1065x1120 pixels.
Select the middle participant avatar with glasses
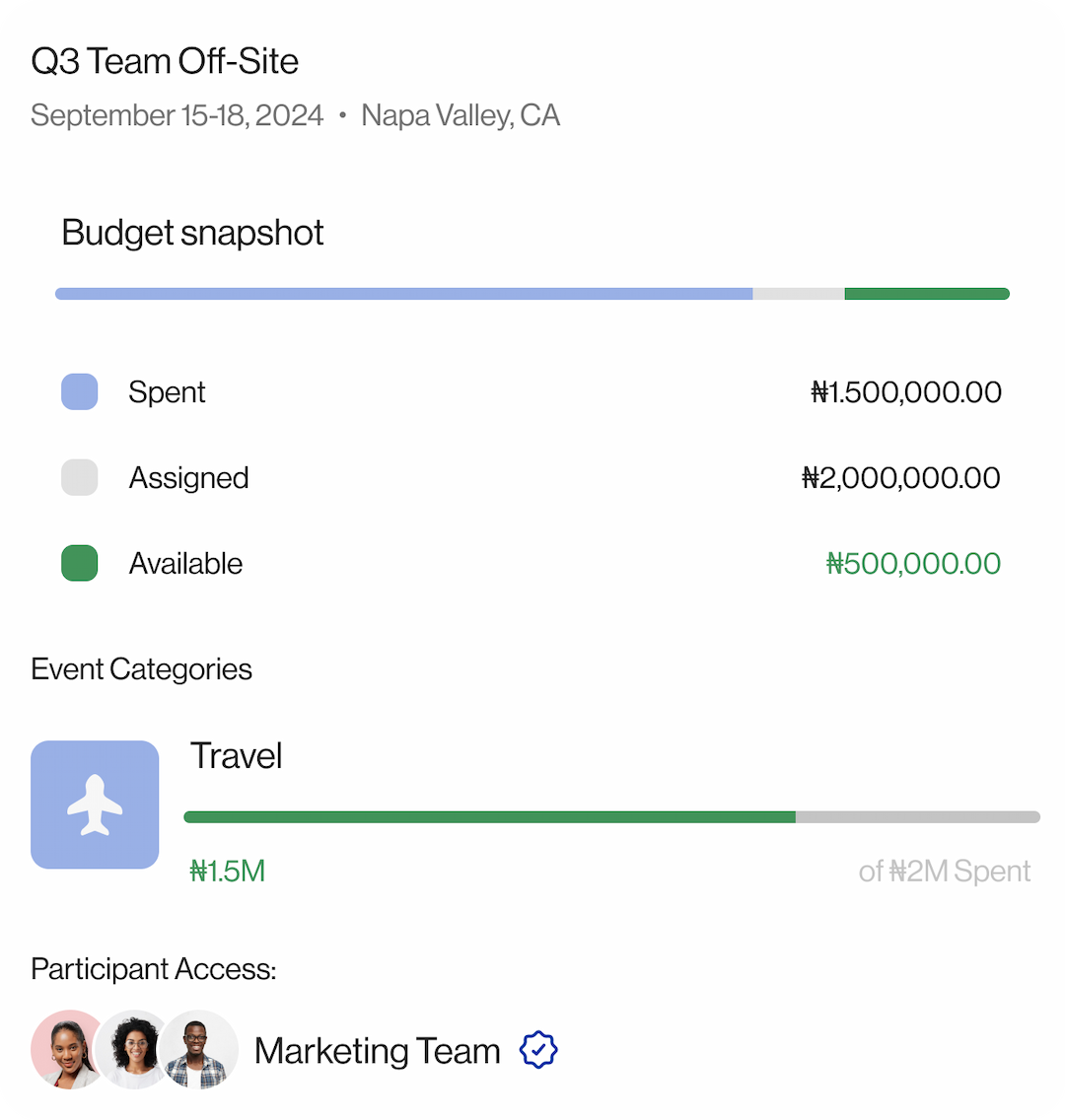pyautogui.click(x=135, y=1049)
